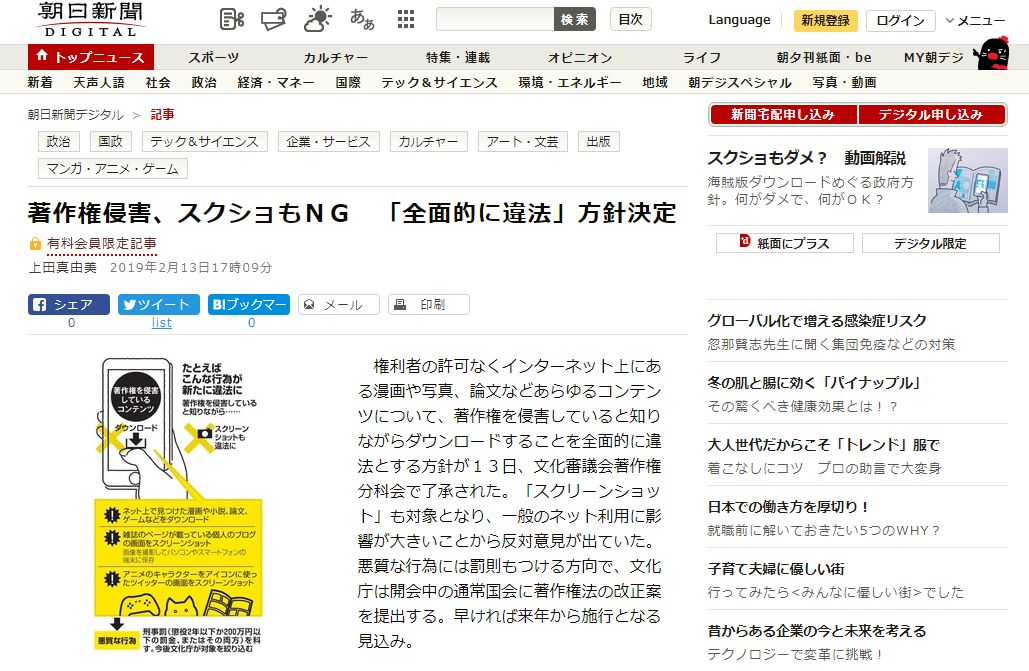Open 環境・エネルギー in the sub navigation
This screenshot has width=1029, height=671.
[x=570, y=82]
